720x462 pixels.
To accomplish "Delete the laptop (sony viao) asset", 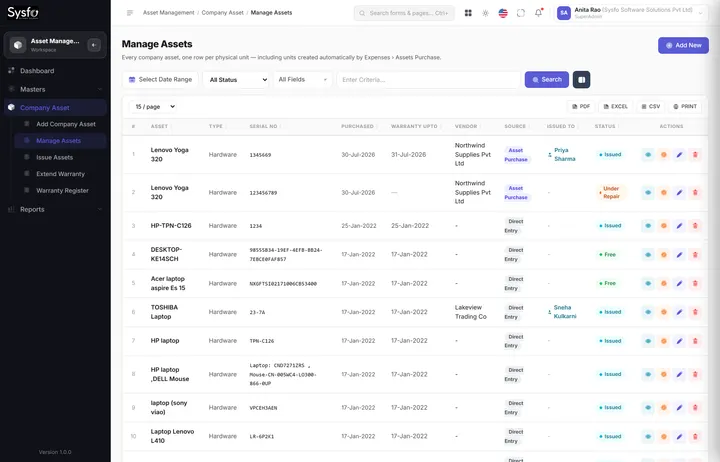I will pyautogui.click(x=695, y=407).
